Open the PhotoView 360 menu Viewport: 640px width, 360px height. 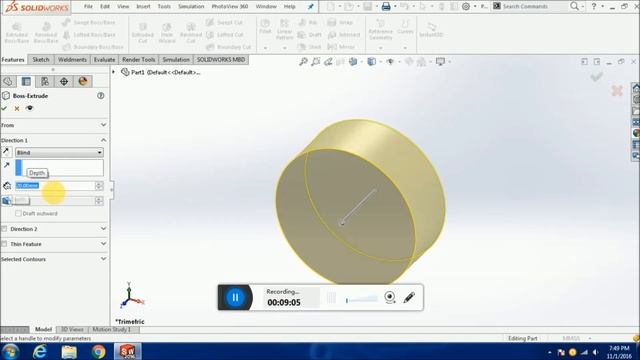click(230, 7)
